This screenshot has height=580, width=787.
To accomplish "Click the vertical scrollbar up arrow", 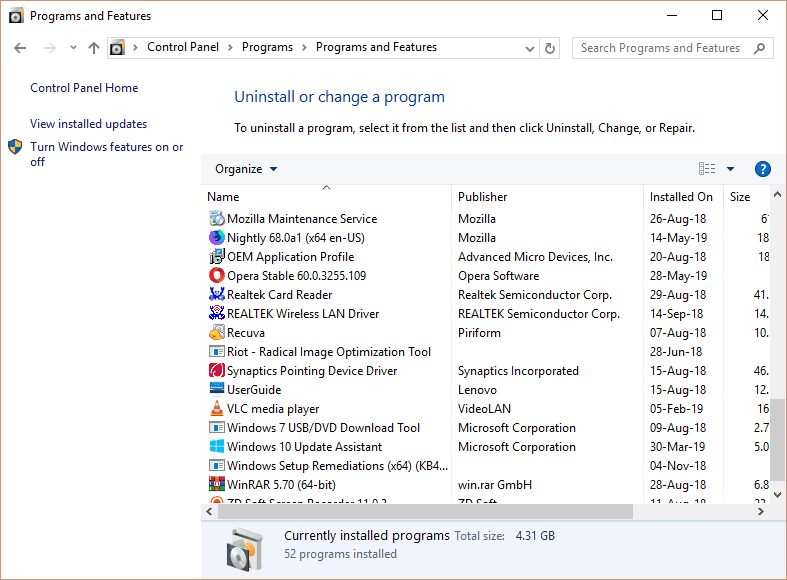I will pyautogui.click(x=777, y=194).
